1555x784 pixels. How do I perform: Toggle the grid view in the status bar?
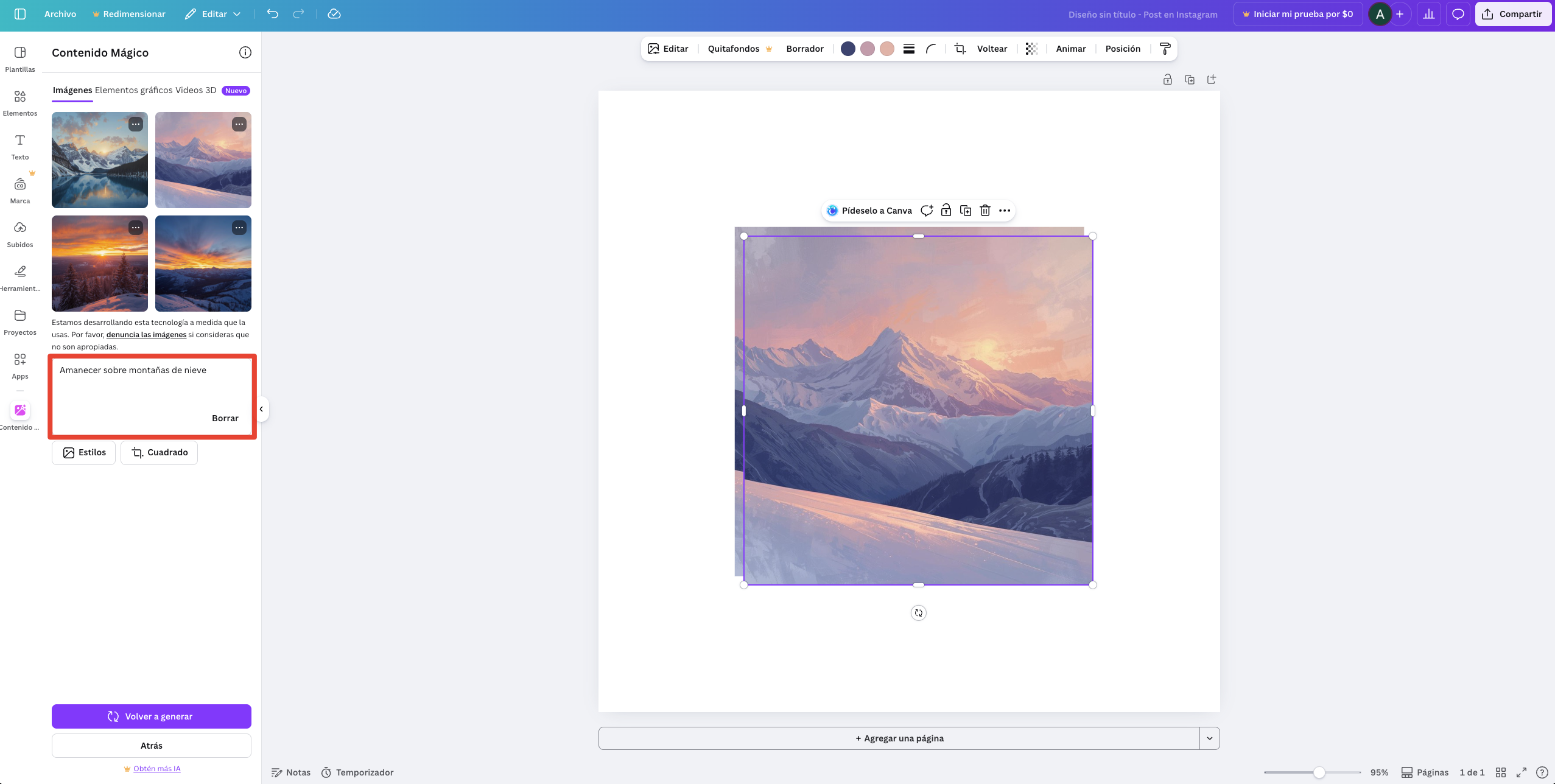click(1500, 772)
